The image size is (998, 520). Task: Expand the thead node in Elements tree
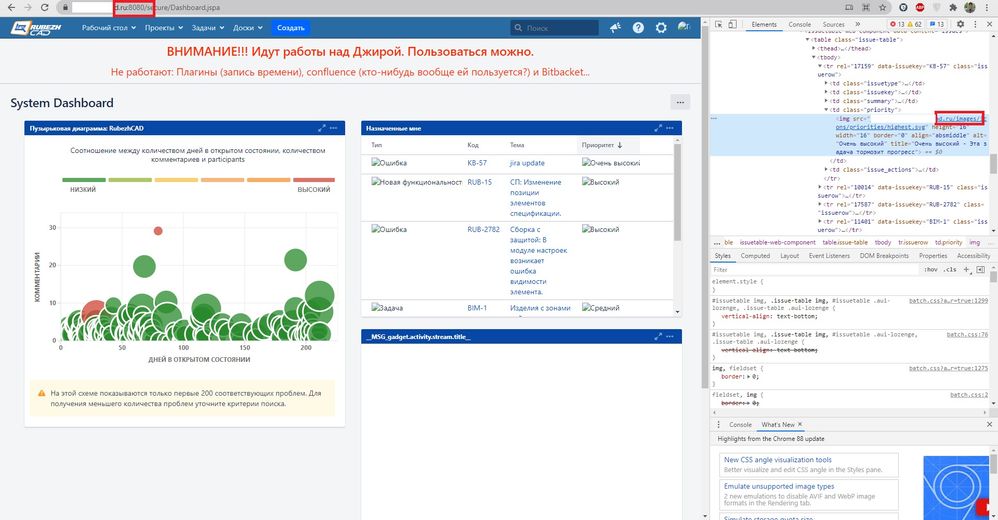(x=814, y=48)
